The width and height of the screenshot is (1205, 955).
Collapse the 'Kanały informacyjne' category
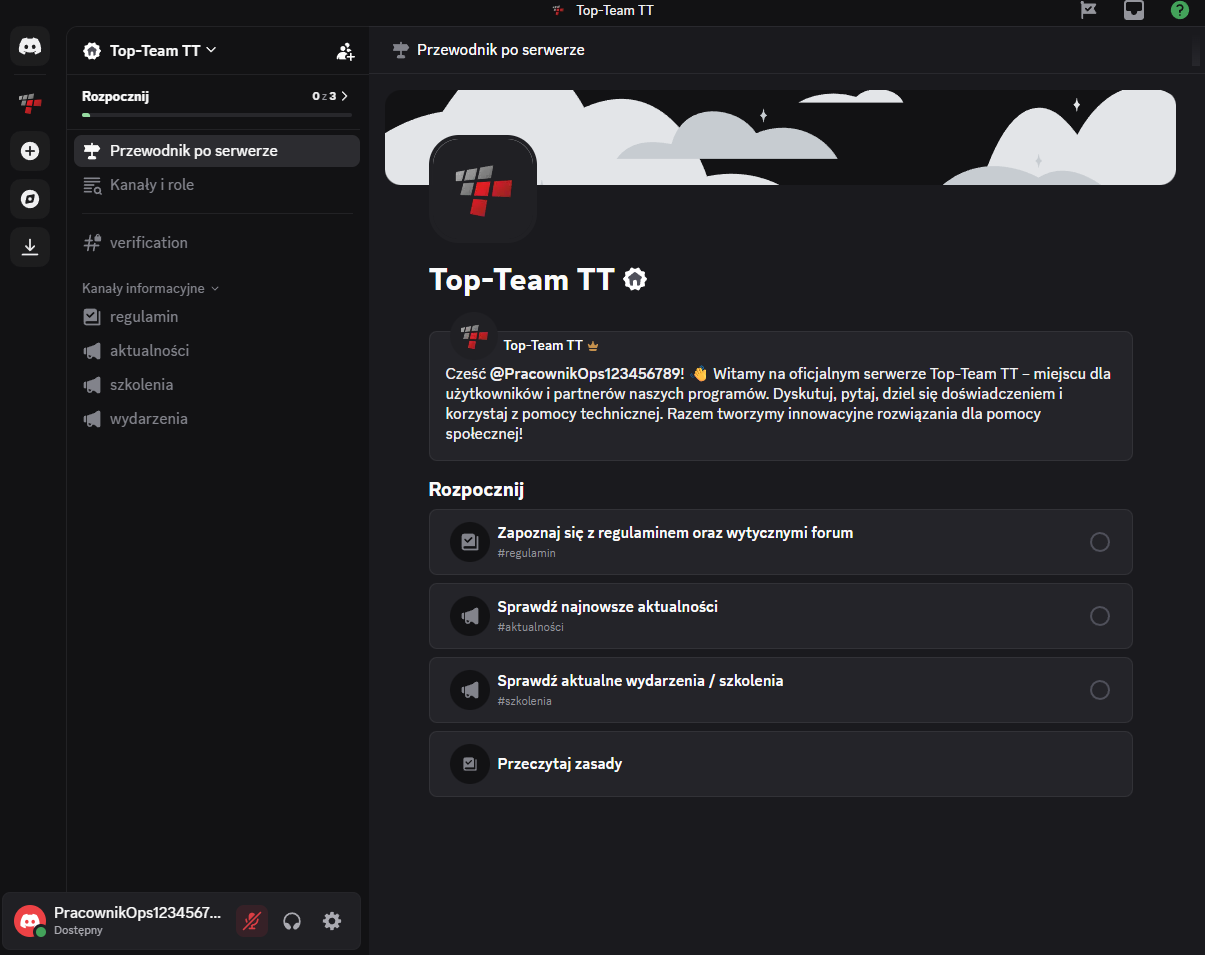[x=151, y=289]
